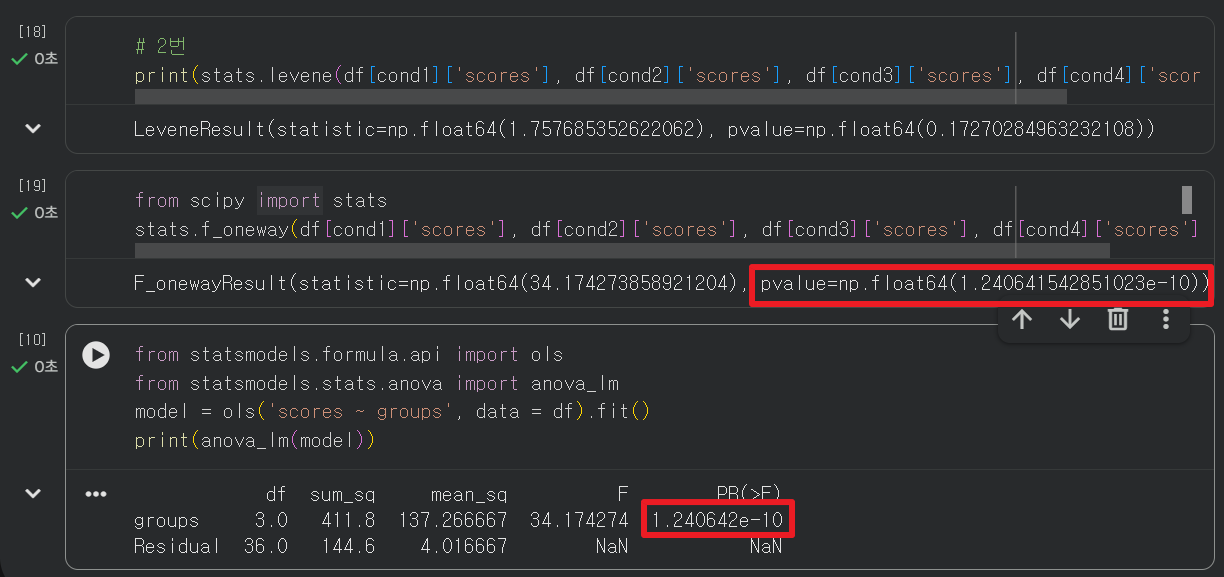Click the stats.f_oneway code line

click(668, 229)
